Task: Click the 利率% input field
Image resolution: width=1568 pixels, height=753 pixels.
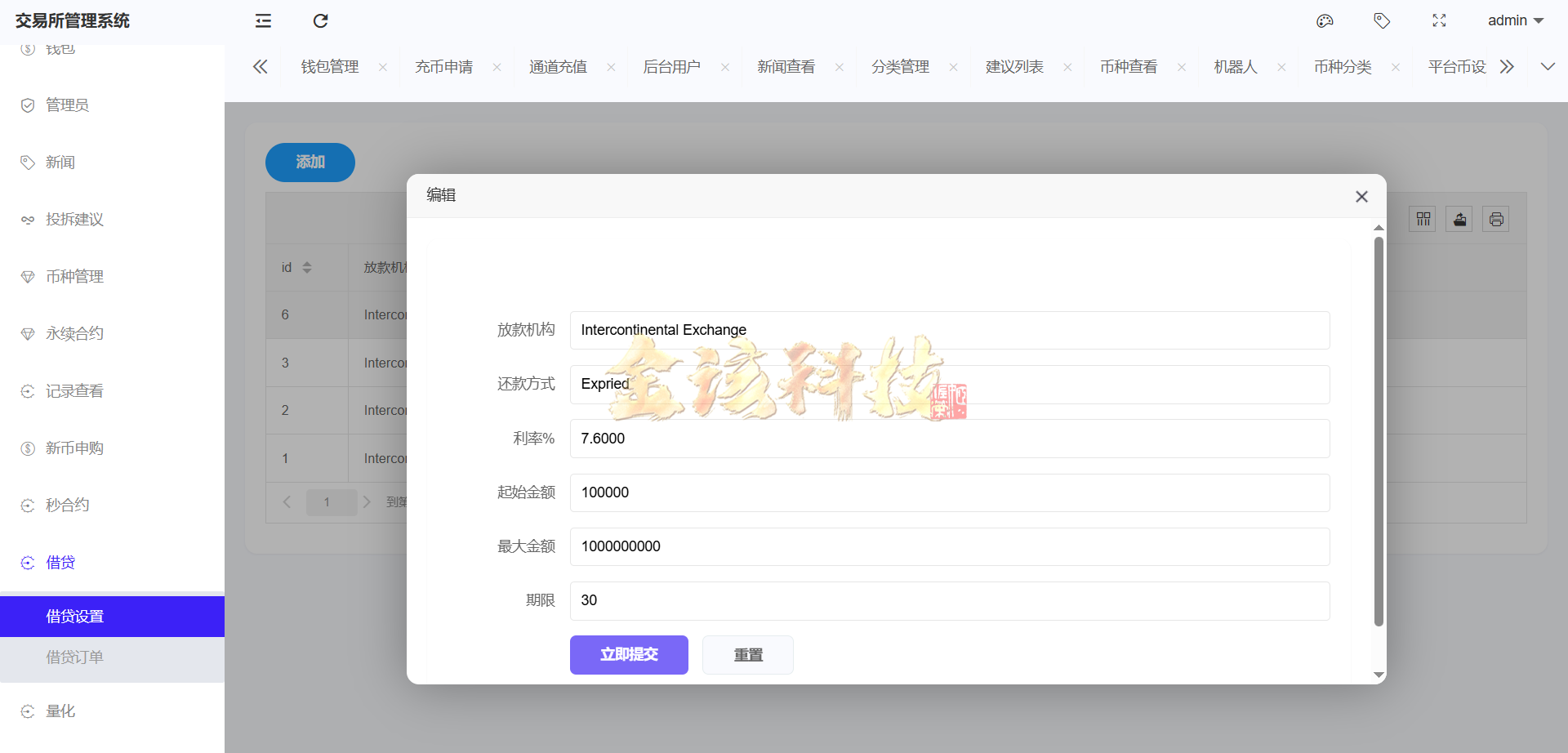Action: 949,439
